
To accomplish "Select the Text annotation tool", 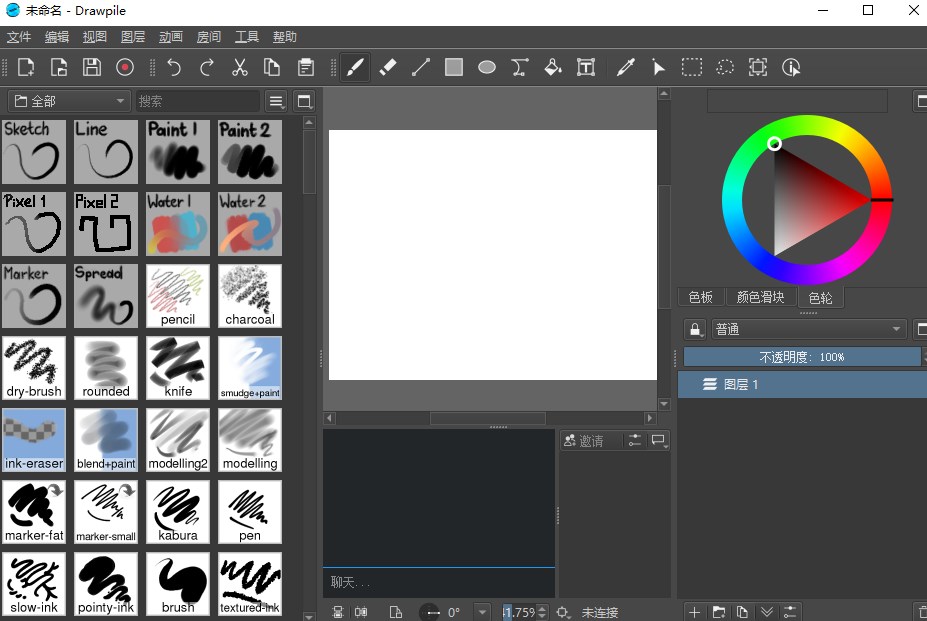I will (585, 67).
